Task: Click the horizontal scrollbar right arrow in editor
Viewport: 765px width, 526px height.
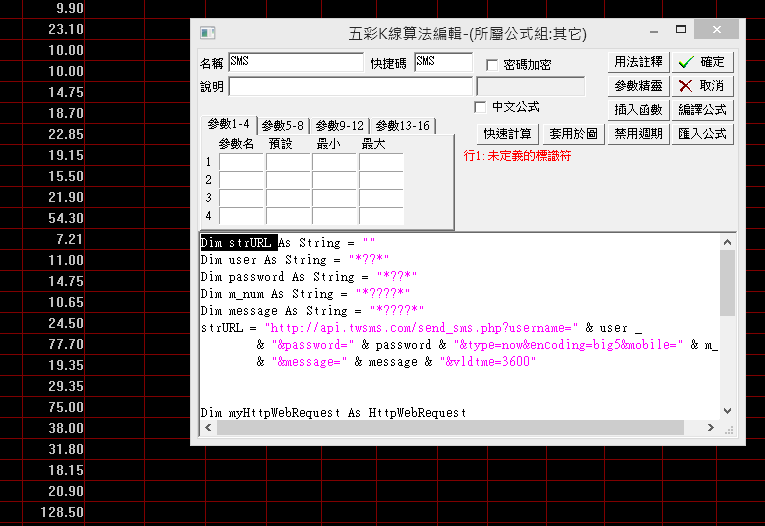Action: click(711, 428)
